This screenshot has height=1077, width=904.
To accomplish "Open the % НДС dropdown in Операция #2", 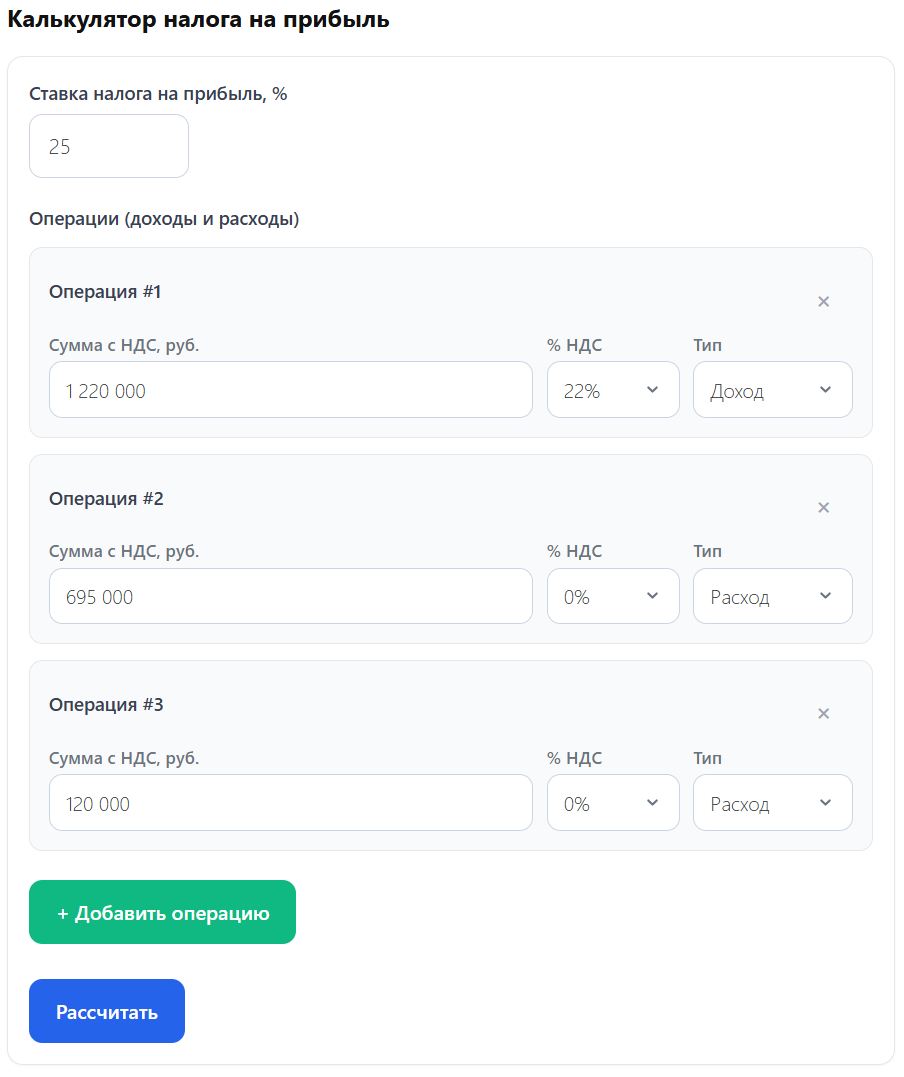I will (613, 597).
